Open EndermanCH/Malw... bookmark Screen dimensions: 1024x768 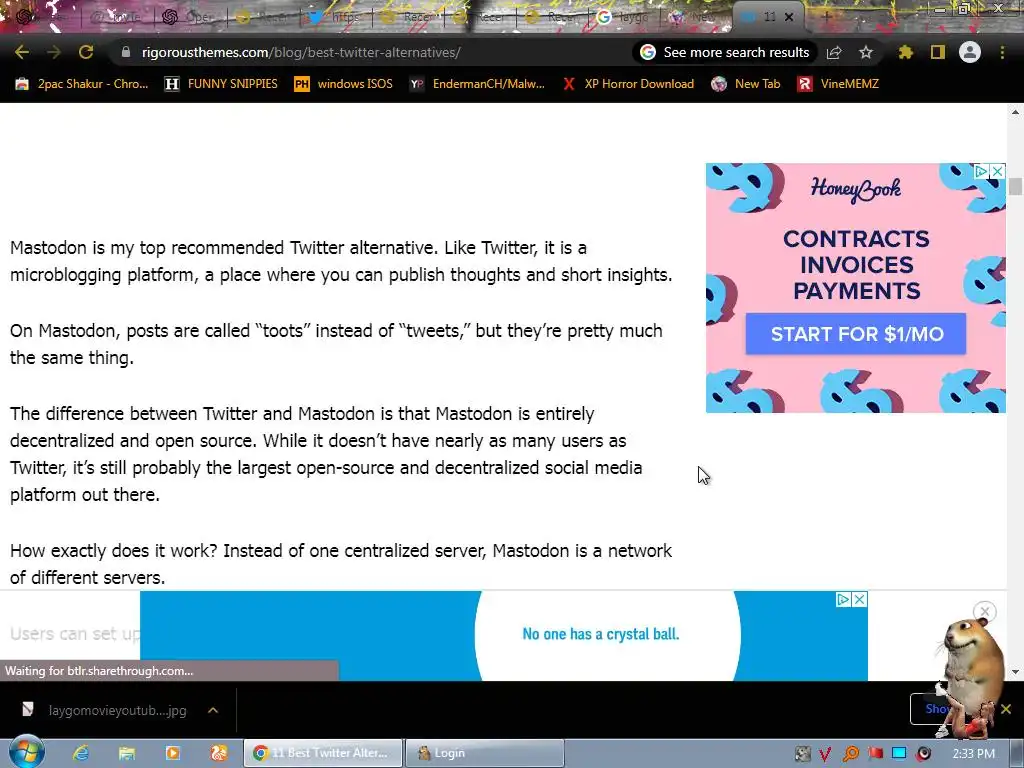click(x=477, y=84)
